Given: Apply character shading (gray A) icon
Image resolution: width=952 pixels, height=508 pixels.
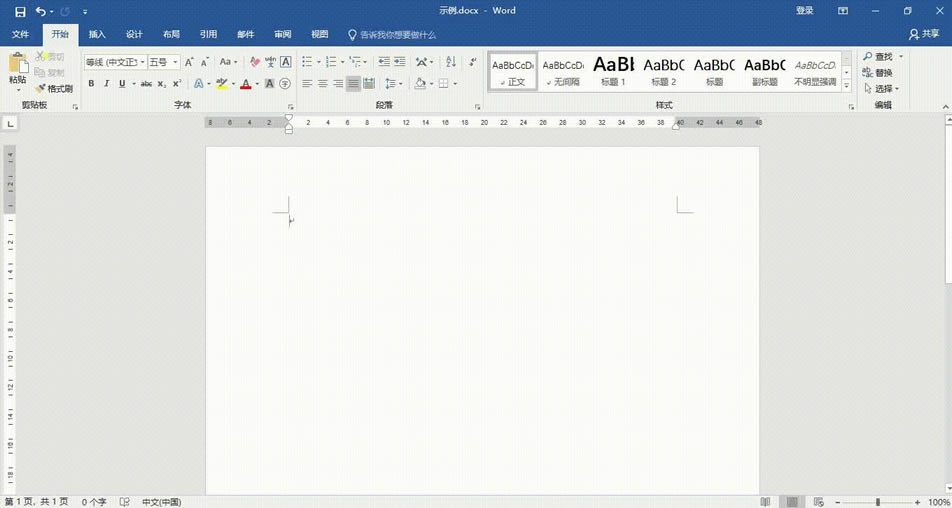Looking at the screenshot, I should click(x=270, y=84).
